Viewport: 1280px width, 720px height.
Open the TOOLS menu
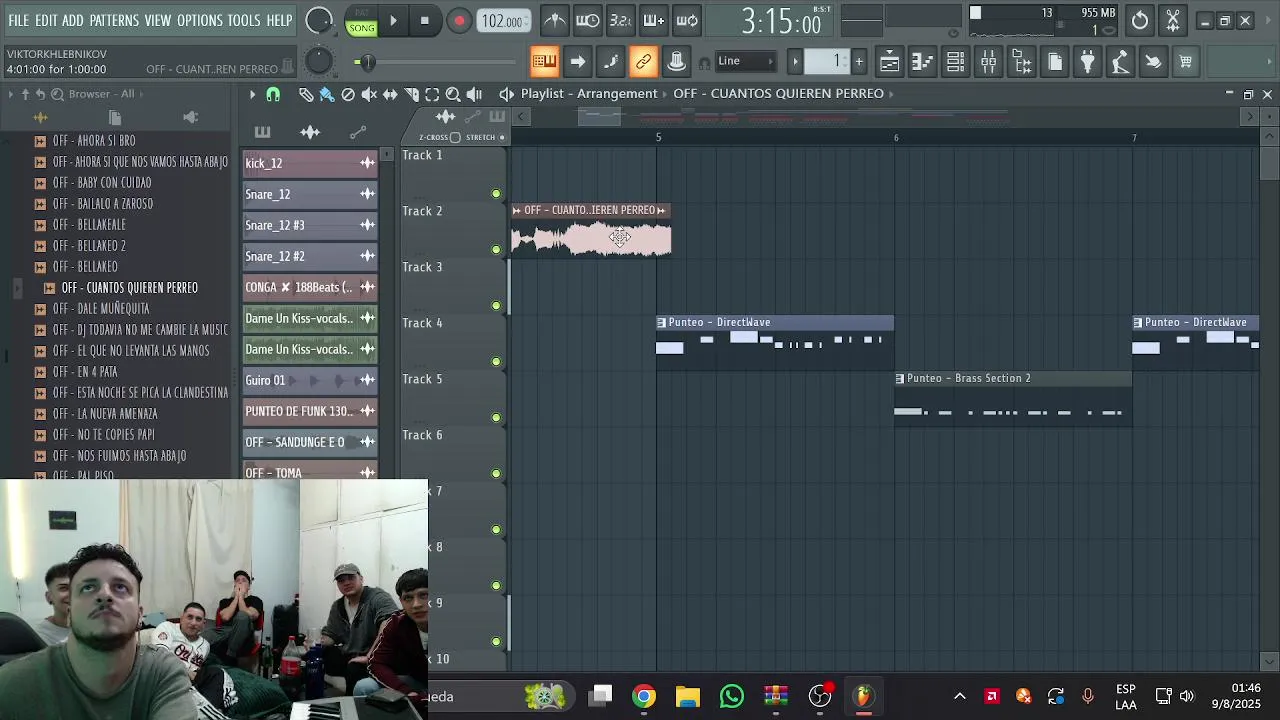[x=244, y=20]
